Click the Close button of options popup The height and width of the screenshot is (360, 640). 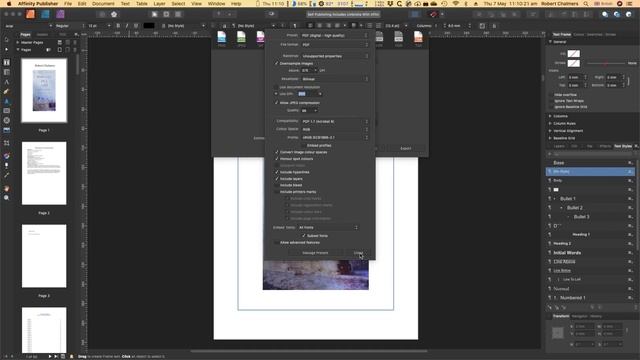358,253
